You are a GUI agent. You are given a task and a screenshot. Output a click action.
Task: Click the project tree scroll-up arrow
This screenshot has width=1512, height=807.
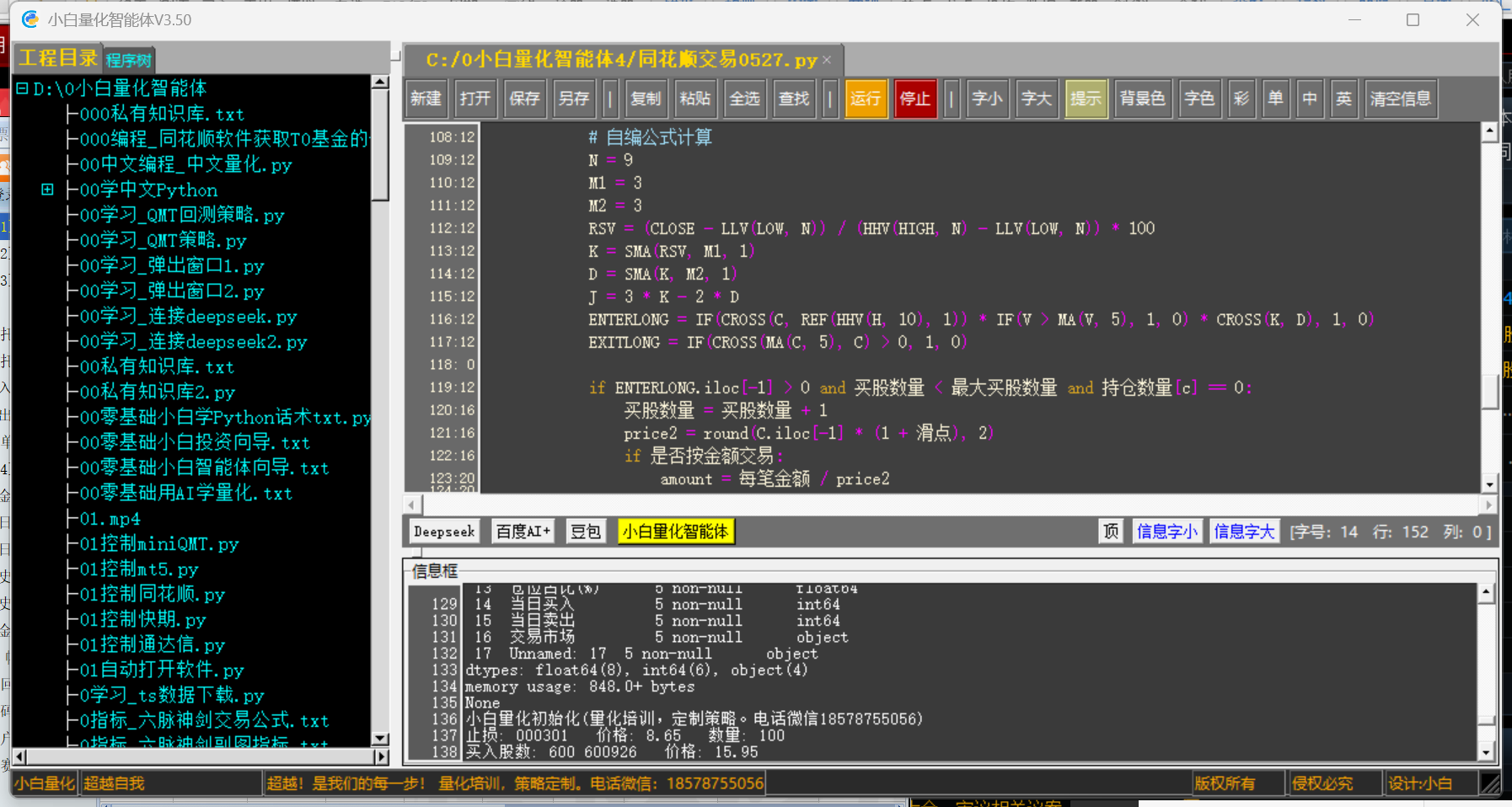380,82
